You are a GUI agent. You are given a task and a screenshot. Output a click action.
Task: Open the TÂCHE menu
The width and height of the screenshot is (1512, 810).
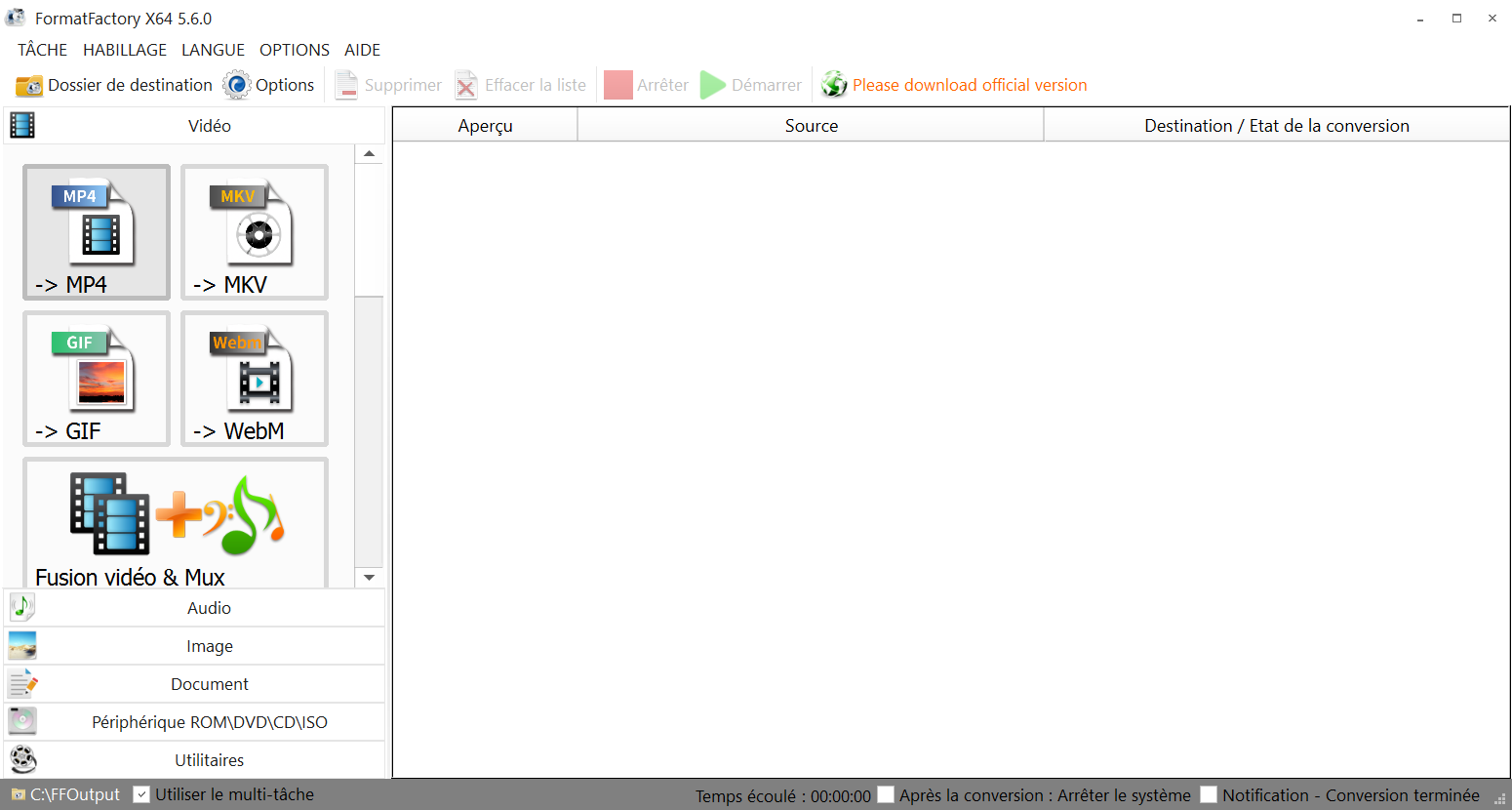pos(43,50)
